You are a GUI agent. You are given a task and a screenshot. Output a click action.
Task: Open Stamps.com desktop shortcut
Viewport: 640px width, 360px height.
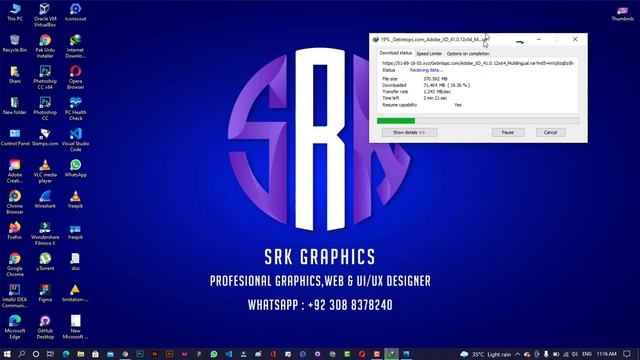point(45,138)
